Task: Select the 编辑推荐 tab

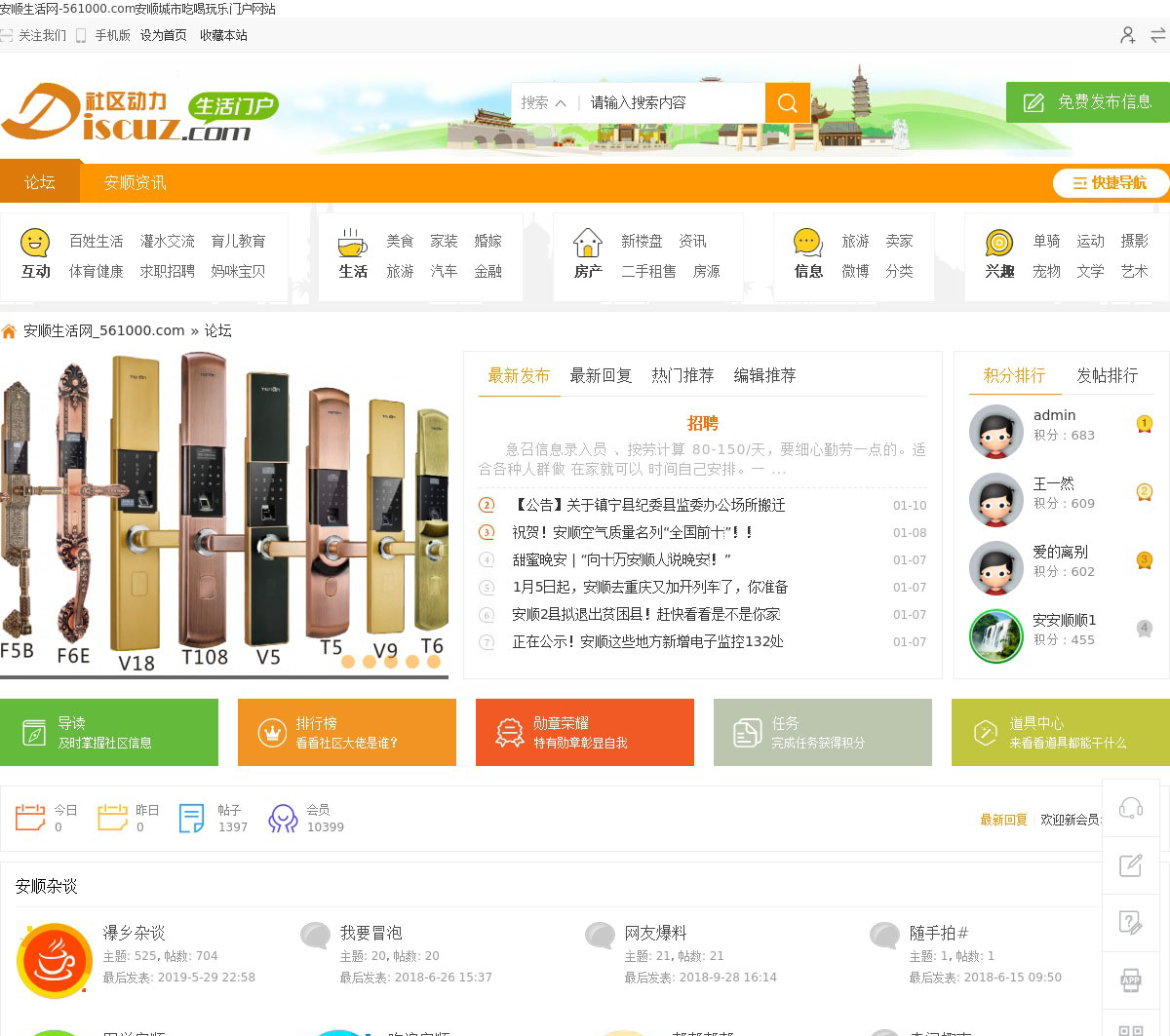Action: point(764,375)
